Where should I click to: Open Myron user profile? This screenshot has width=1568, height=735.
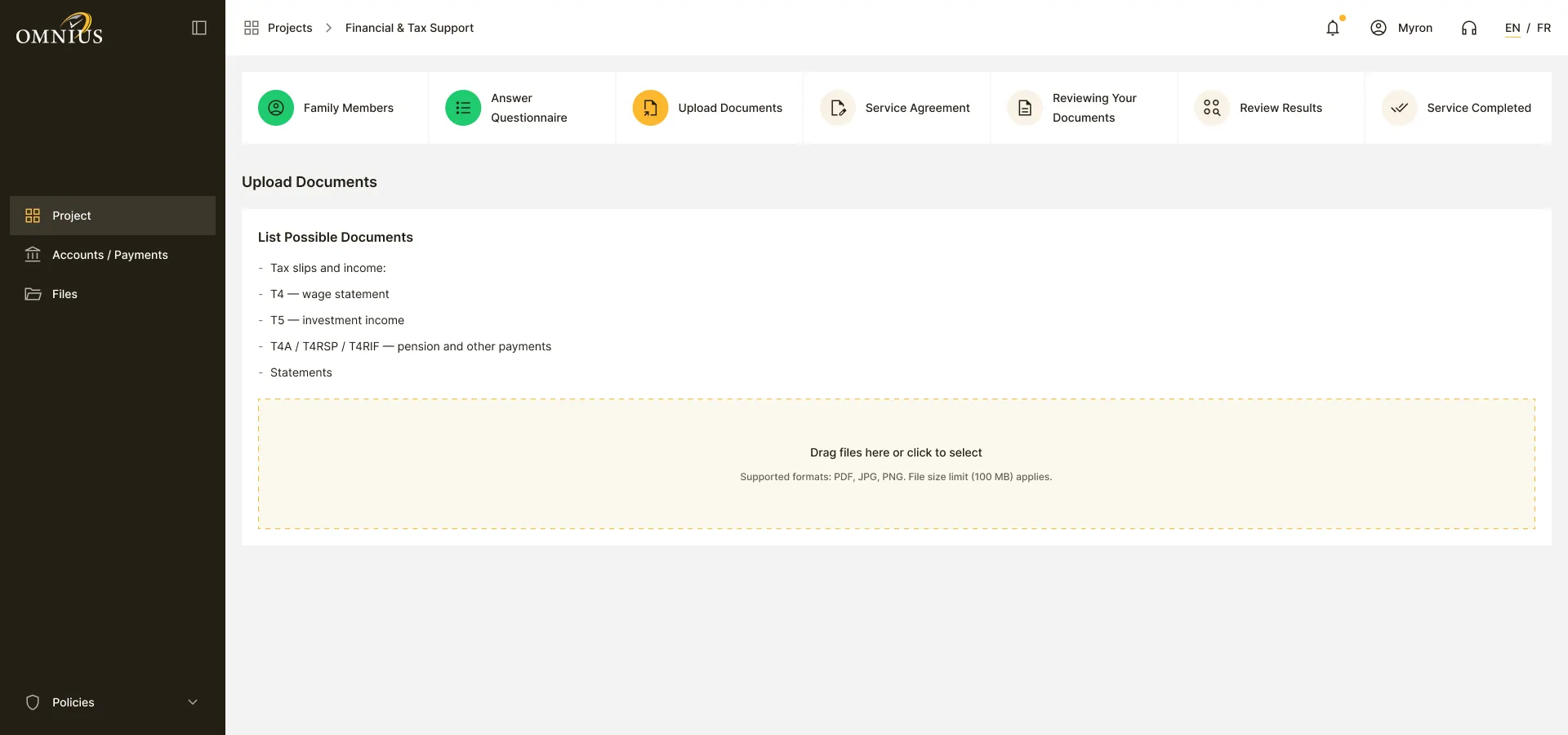[x=1401, y=28]
